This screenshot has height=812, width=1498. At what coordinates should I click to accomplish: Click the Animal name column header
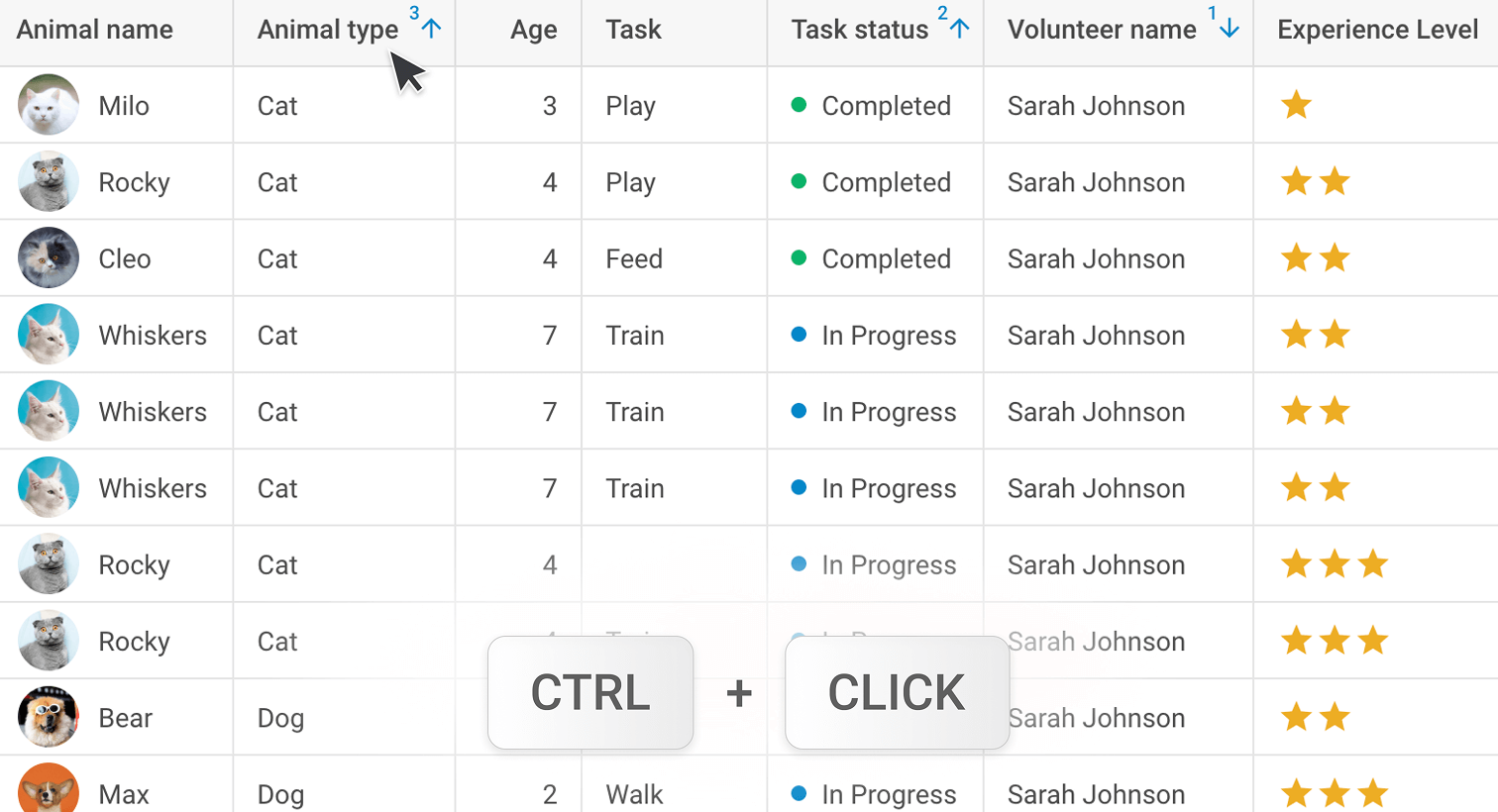tap(95, 30)
